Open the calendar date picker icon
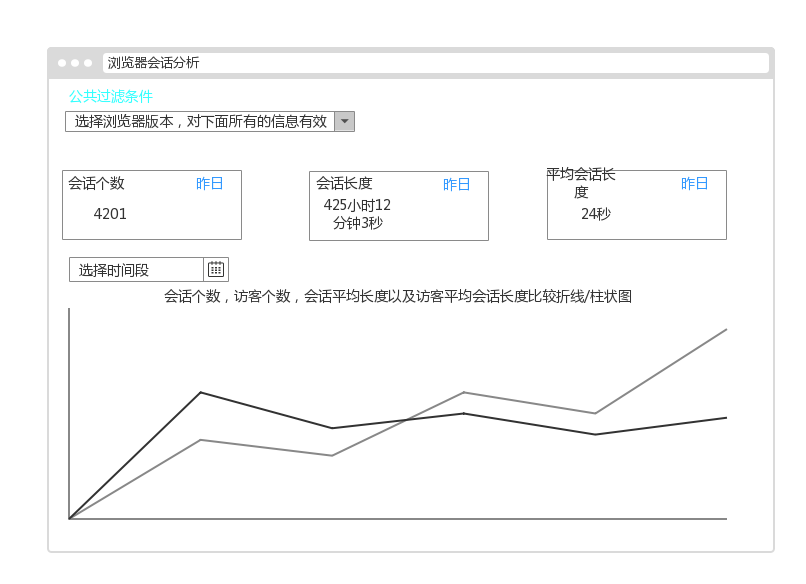The height and width of the screenshot is (584, 806). pyautogui.click(x=216, y=269)
